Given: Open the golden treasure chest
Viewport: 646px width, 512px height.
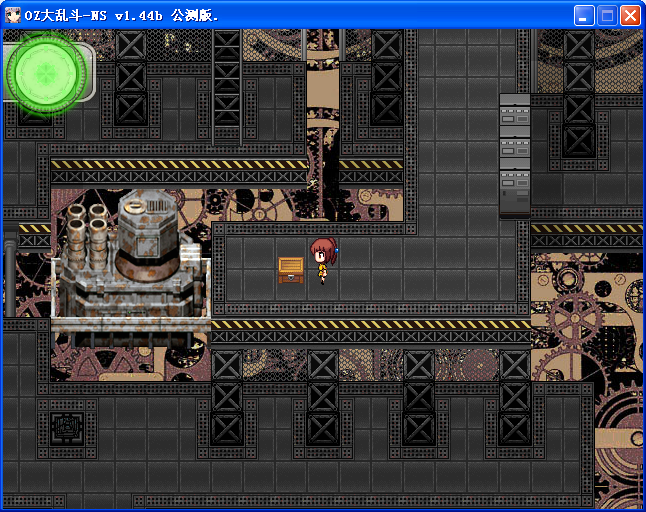Looking at the screenshot, I should click(x=291, y=270).
